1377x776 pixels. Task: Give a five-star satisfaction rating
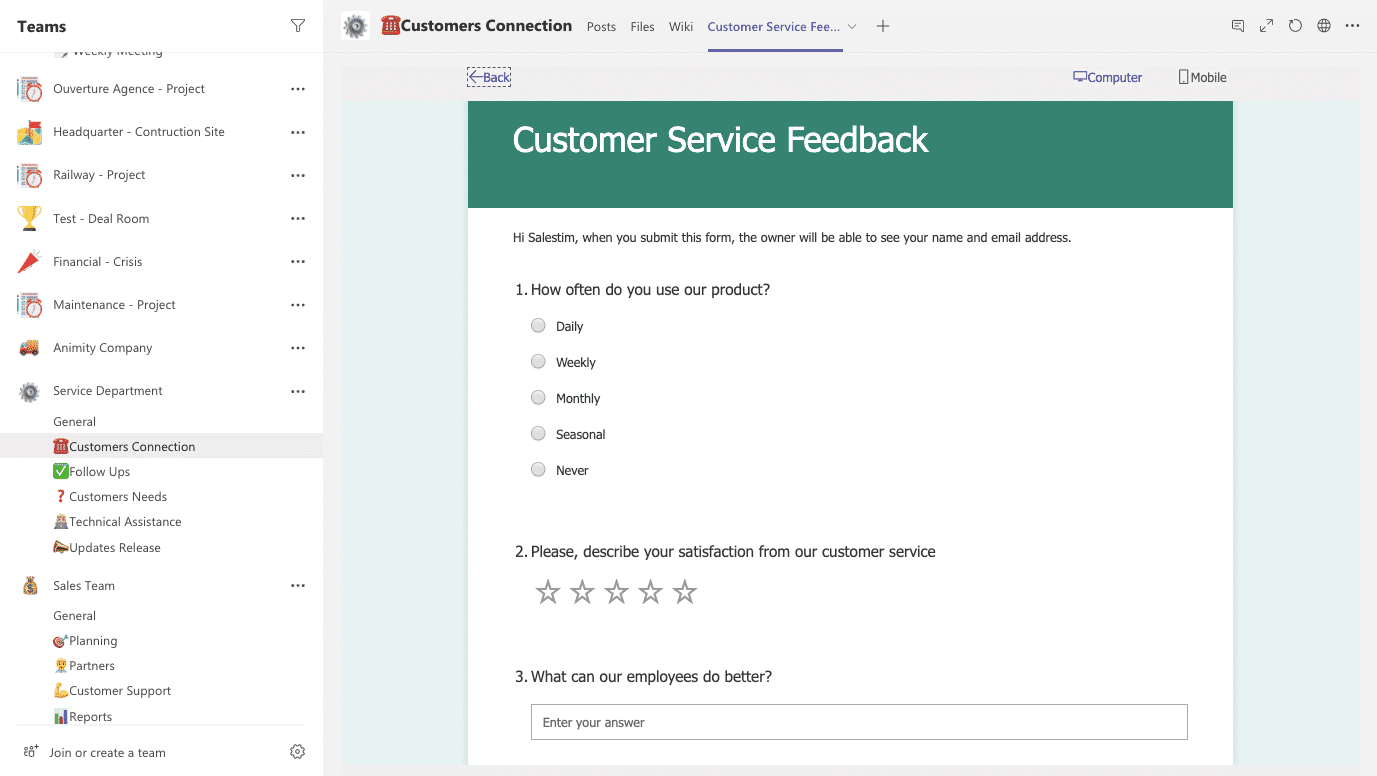click(x=684, y=591)
